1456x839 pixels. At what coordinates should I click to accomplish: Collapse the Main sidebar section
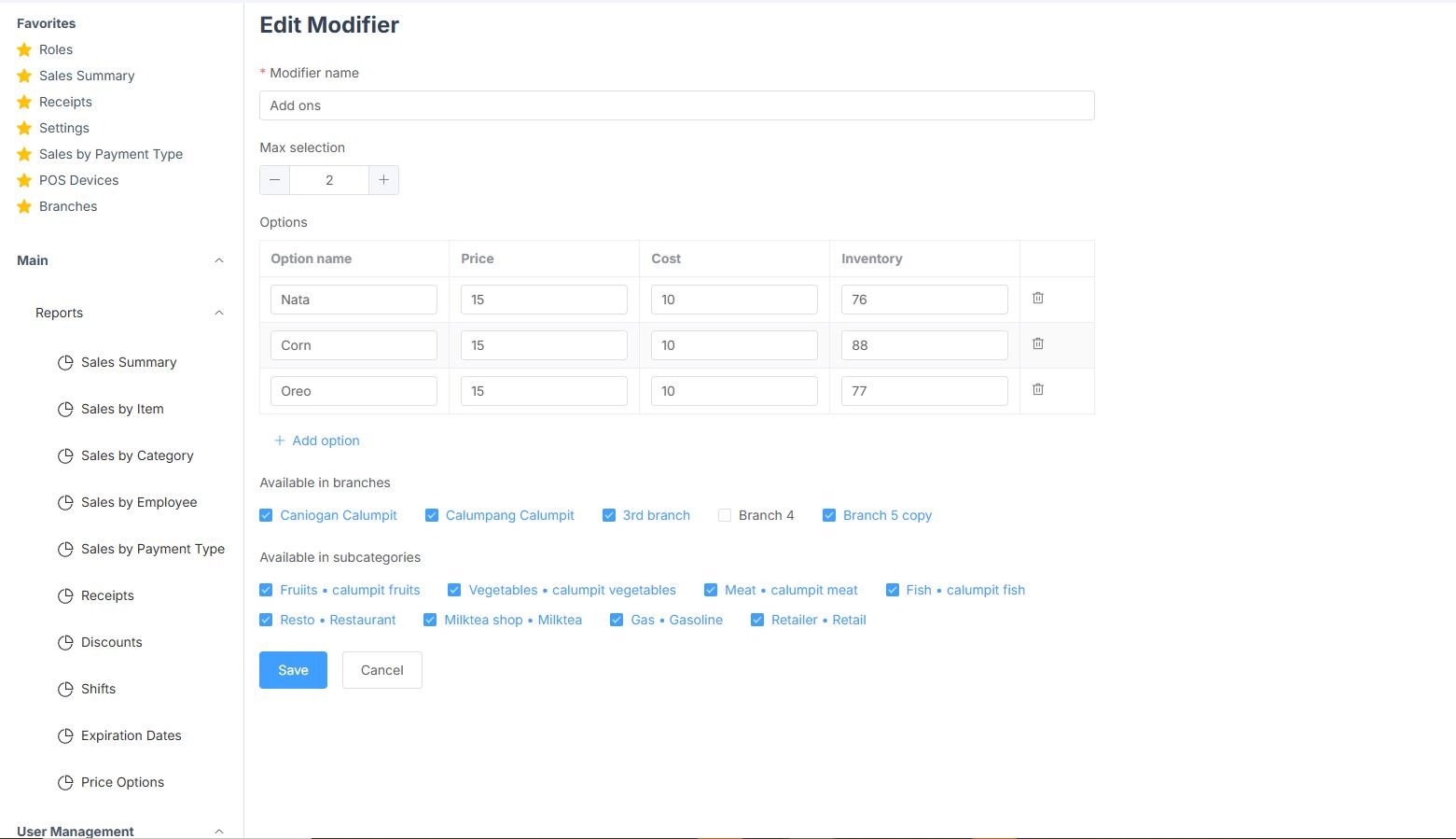click(219, 260)
